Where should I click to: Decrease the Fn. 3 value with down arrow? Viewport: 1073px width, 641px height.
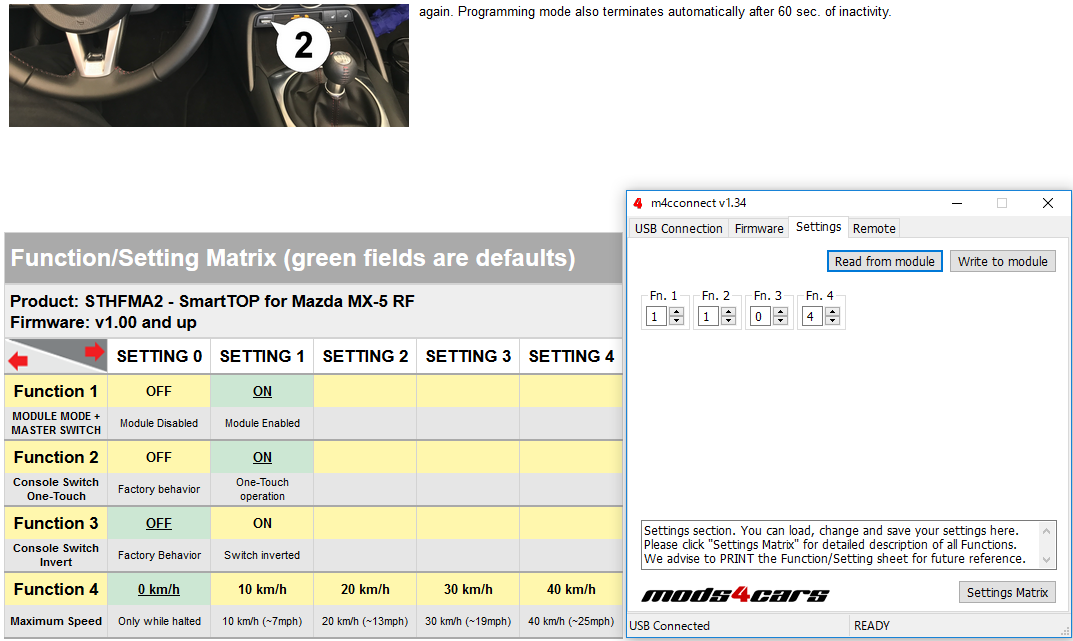pyautogui.click(x=781, y=321)
